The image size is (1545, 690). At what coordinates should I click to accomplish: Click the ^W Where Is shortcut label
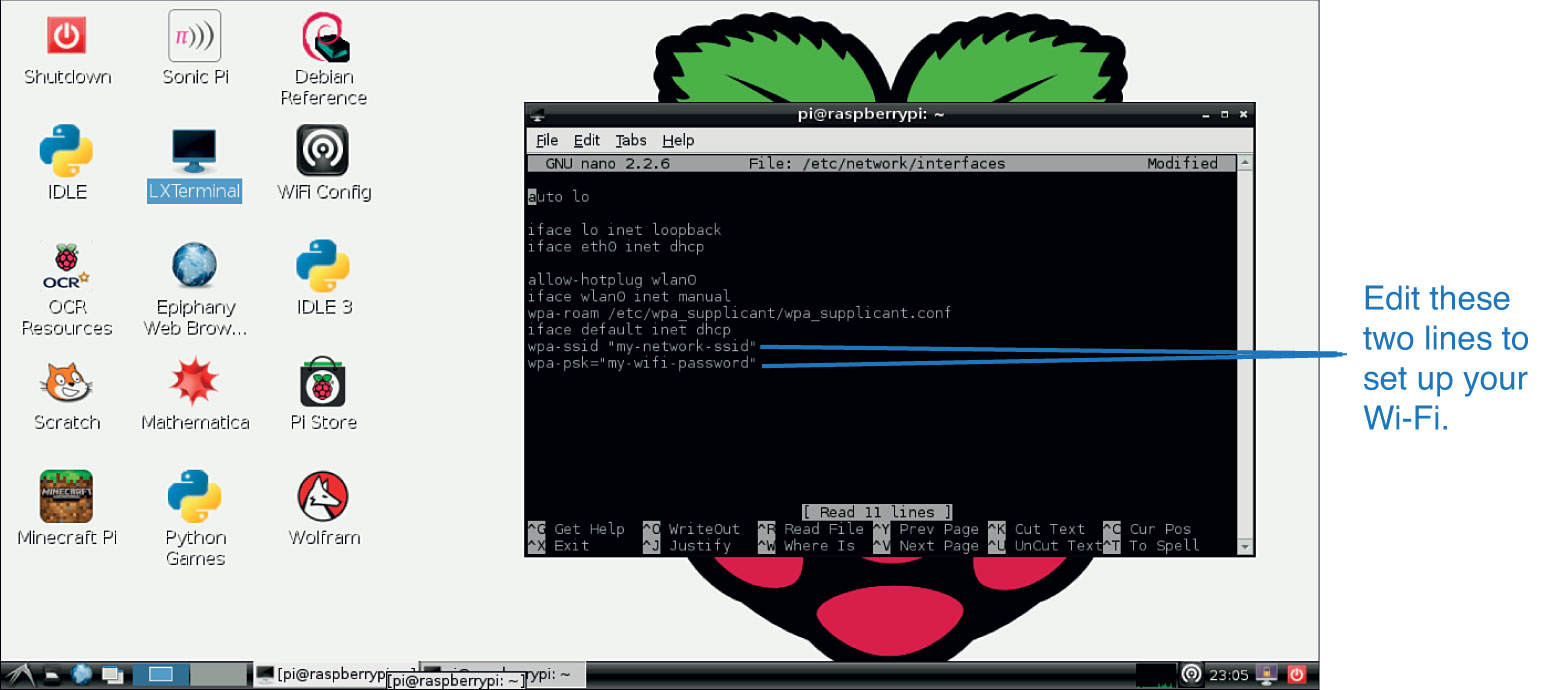point(806,546)
